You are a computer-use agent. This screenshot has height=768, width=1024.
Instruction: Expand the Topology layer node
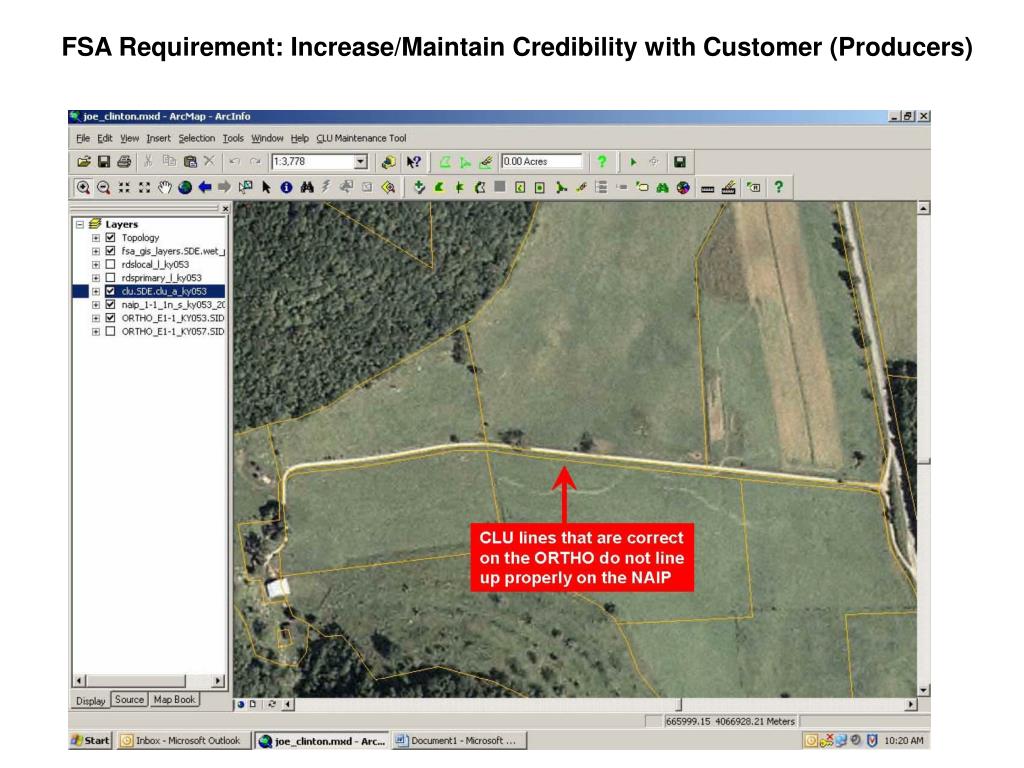[x=95, y=238]
